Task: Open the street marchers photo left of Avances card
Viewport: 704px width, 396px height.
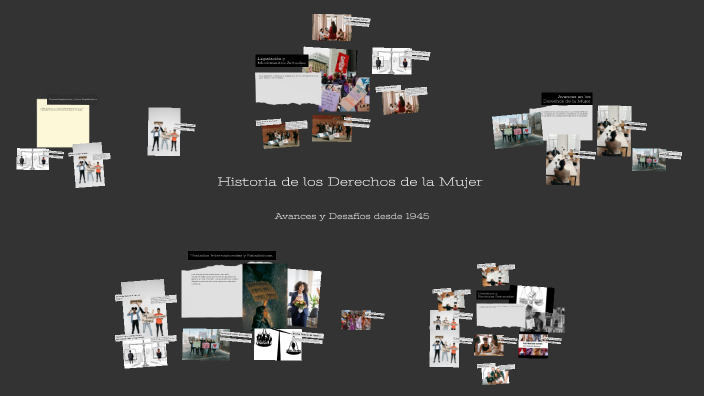Action: [x=517, y=131]
